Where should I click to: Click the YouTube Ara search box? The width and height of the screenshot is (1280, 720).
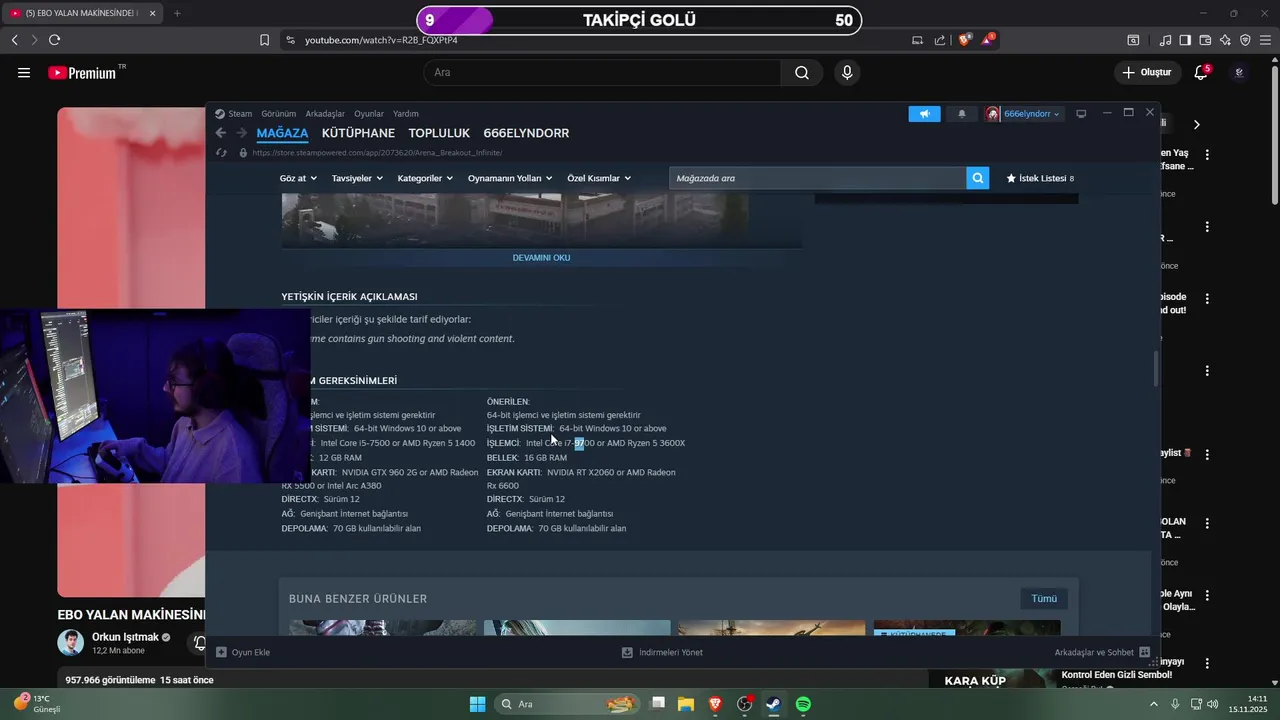coord(602,73)
